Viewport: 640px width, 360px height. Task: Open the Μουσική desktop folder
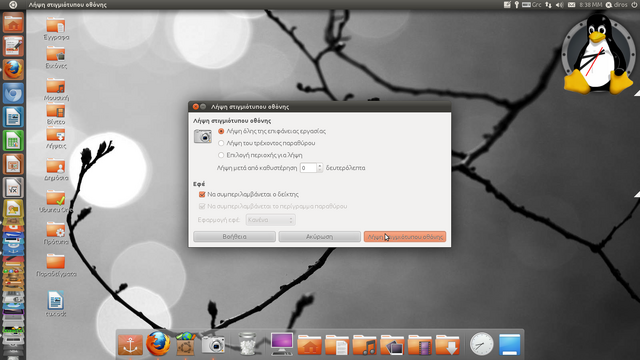[x=56, y=89]
